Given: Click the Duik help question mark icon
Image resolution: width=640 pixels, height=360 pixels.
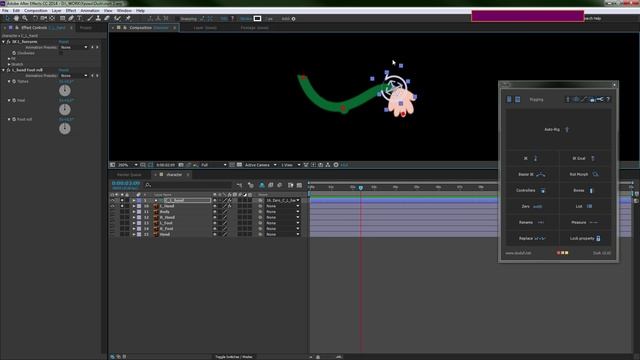Looking at the screenshot, I should pyautogui.click(x=608, y=99).
